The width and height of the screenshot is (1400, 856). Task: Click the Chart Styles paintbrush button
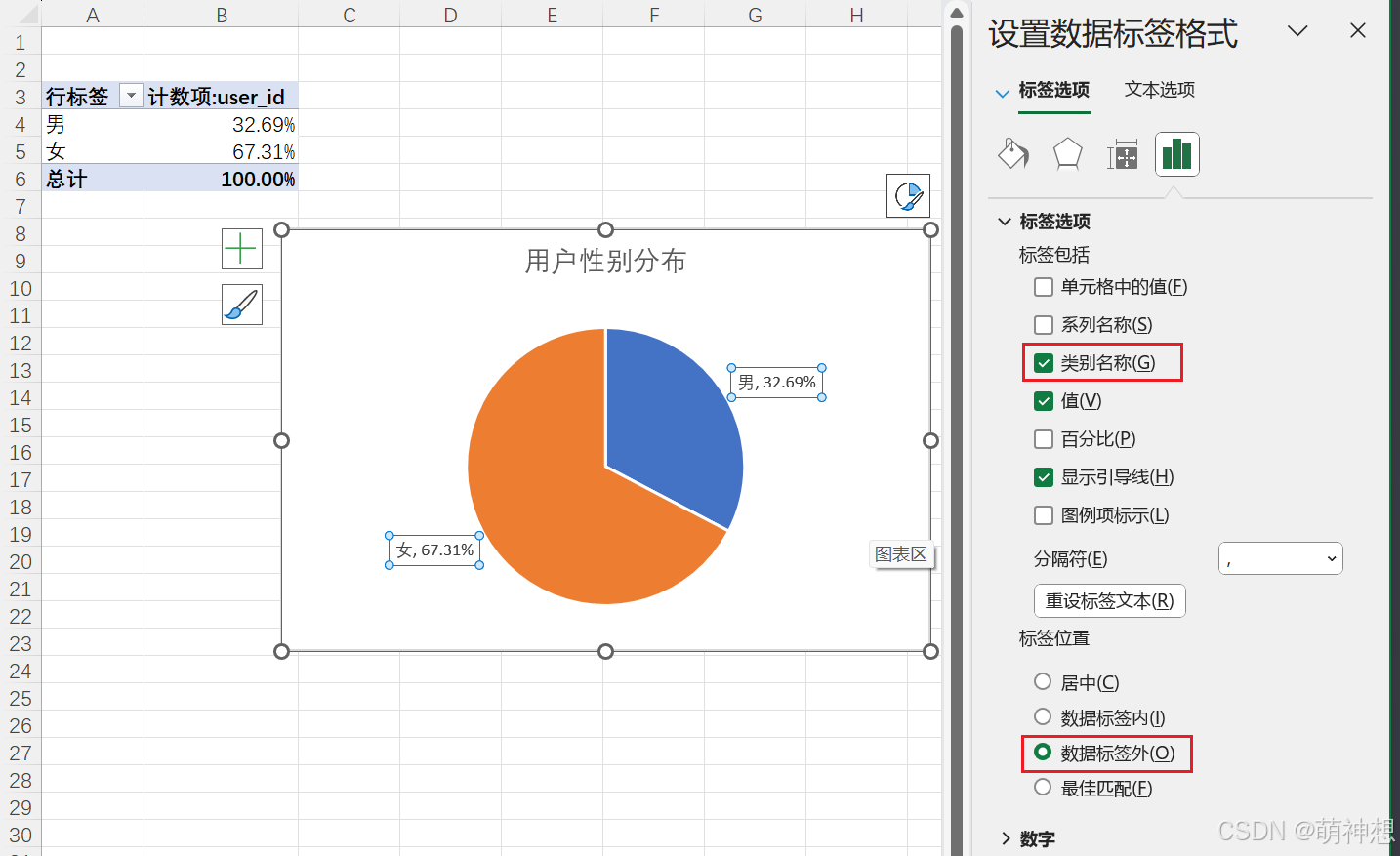(242, 305)
